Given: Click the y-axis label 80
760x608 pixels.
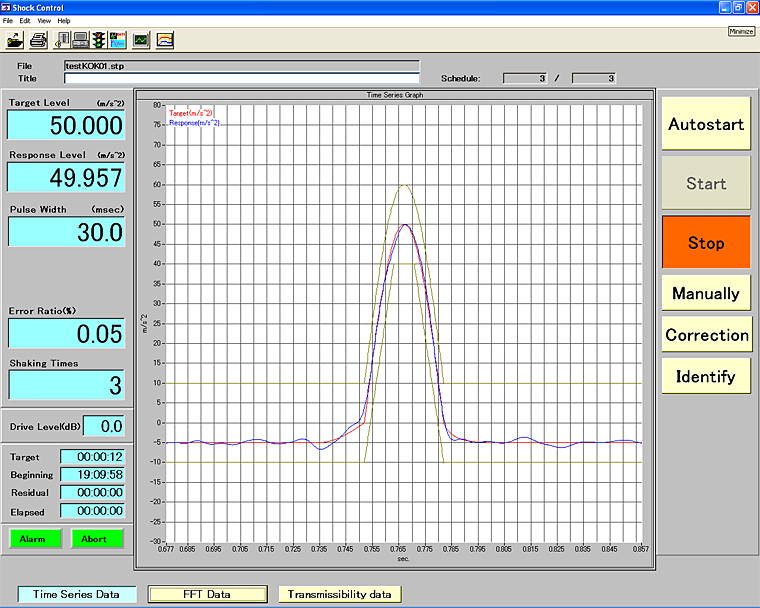Looking at the screenshot, I should coord(157,105).
